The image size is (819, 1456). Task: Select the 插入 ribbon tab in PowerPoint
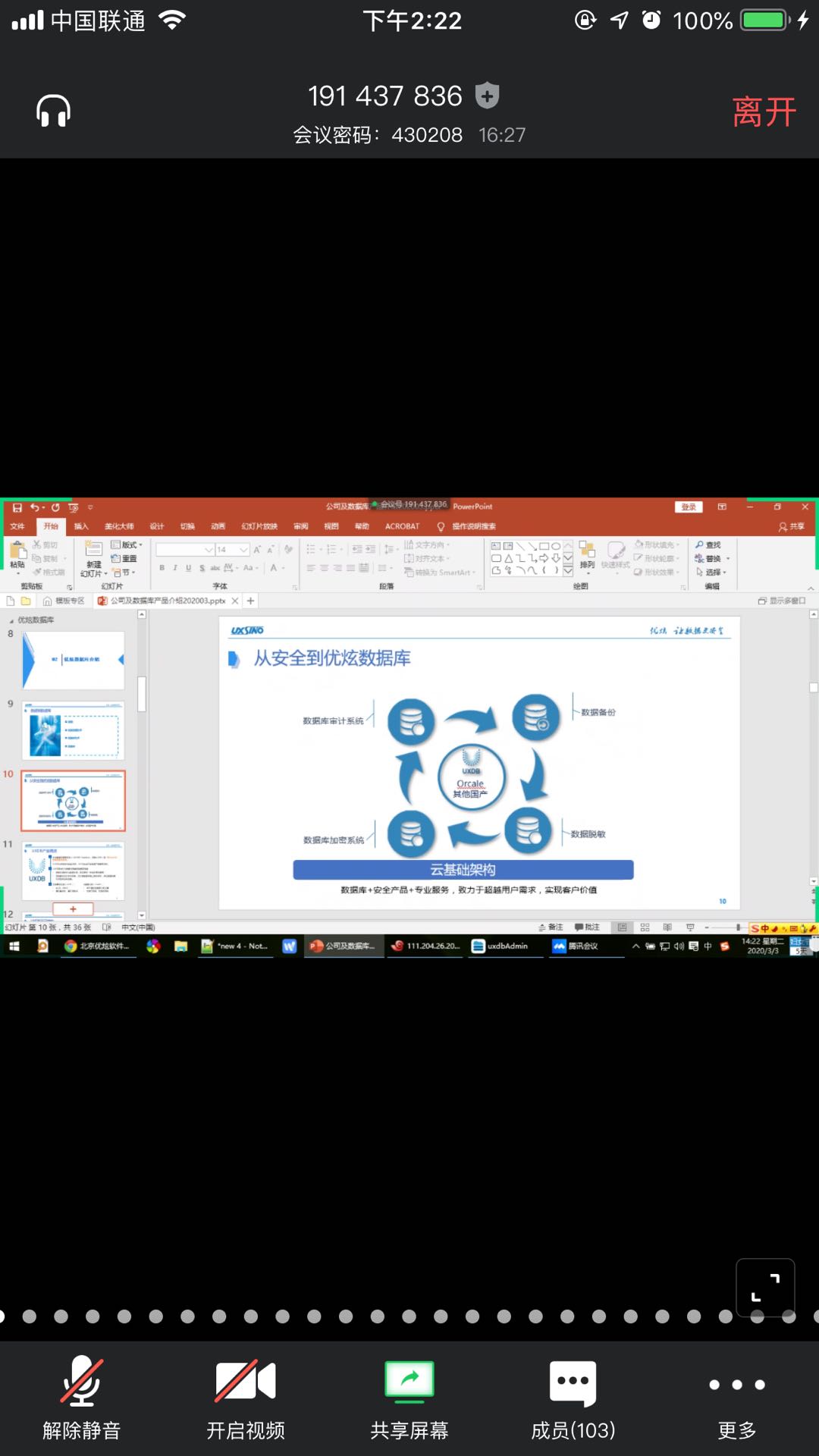click(81, 526)
